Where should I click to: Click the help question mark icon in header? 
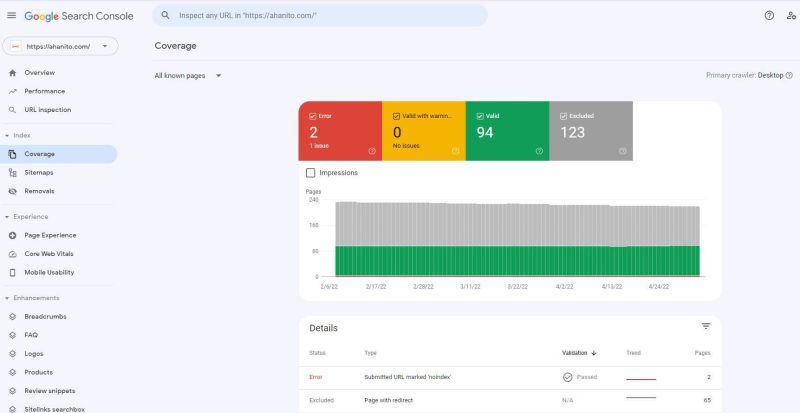click(x=769, y=16)
